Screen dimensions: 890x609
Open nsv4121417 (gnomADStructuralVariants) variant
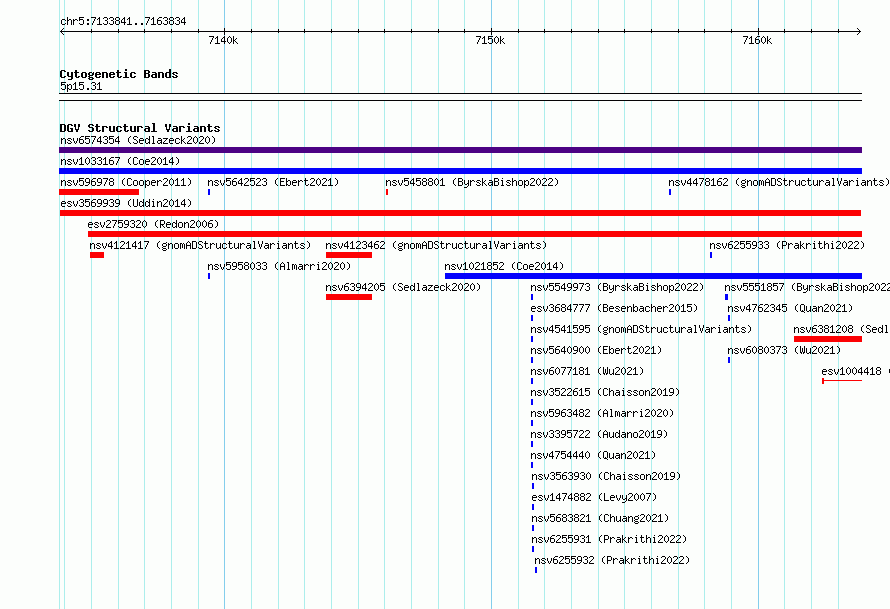point(200,245)
